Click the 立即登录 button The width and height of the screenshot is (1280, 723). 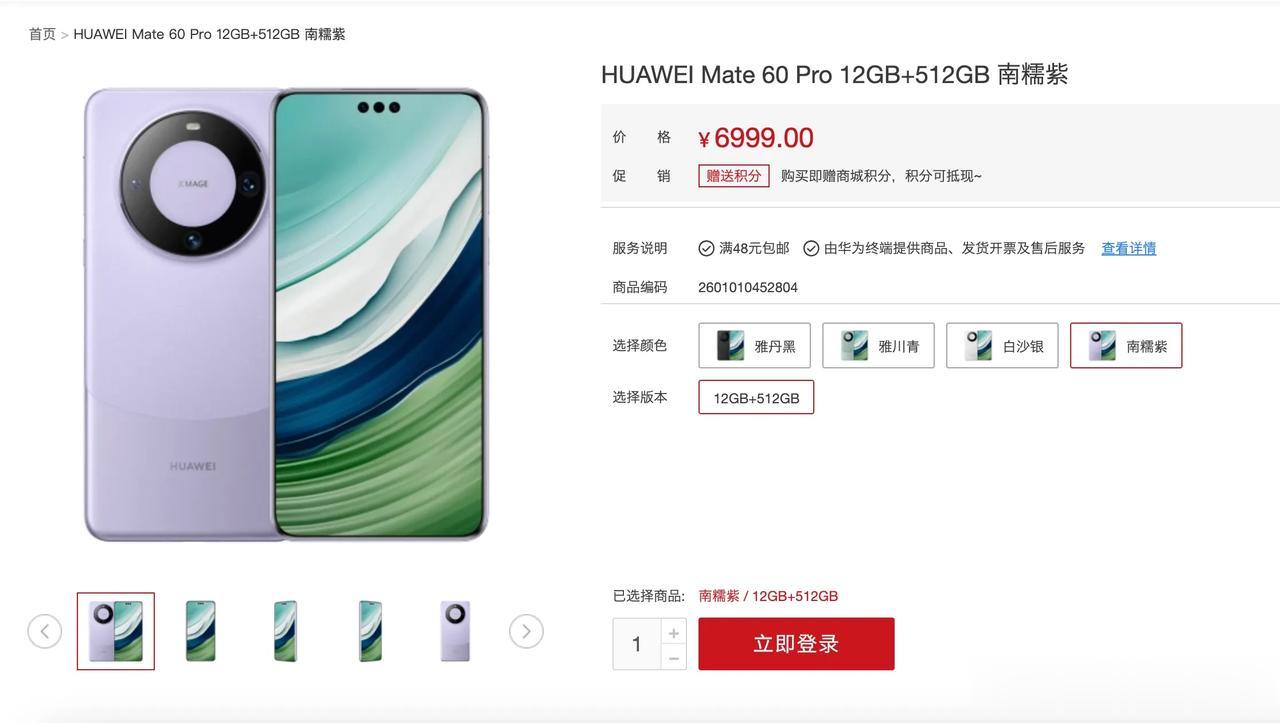tap(796, 644)
